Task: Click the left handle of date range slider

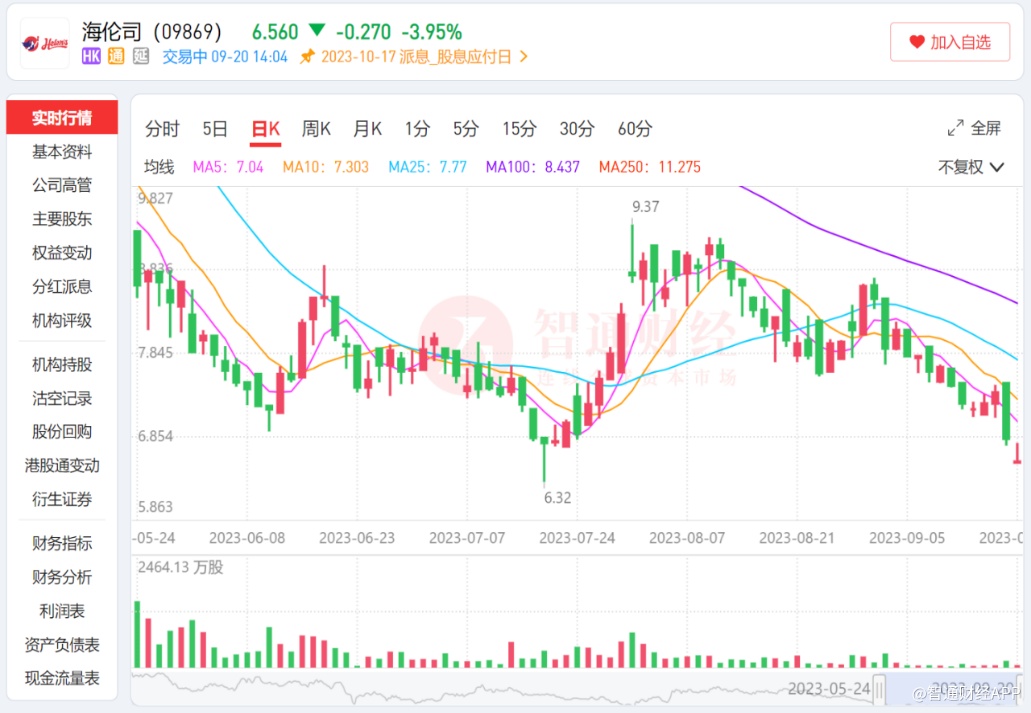Action: tap(879, 688)
